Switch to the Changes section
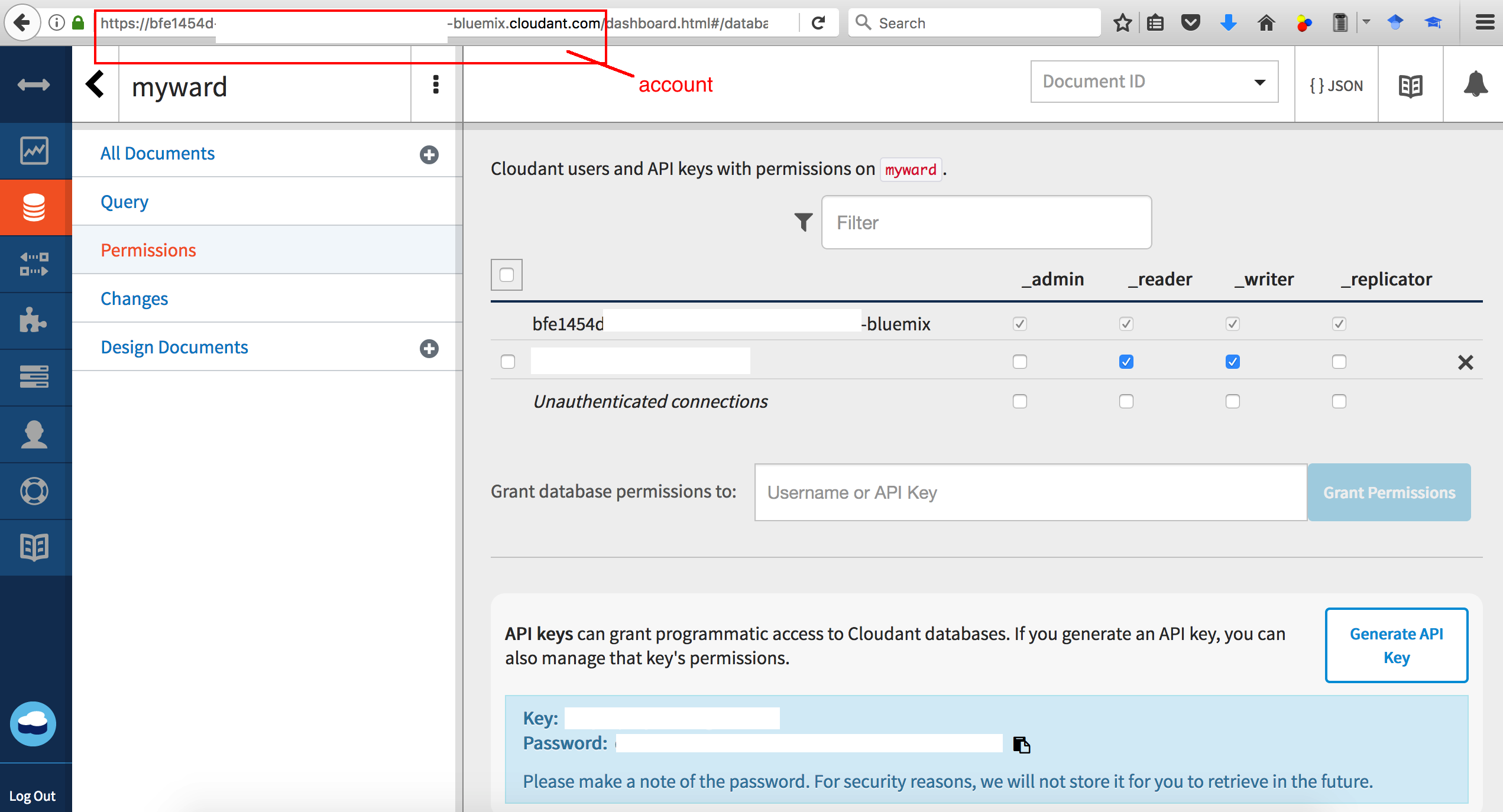 point(134,299)
